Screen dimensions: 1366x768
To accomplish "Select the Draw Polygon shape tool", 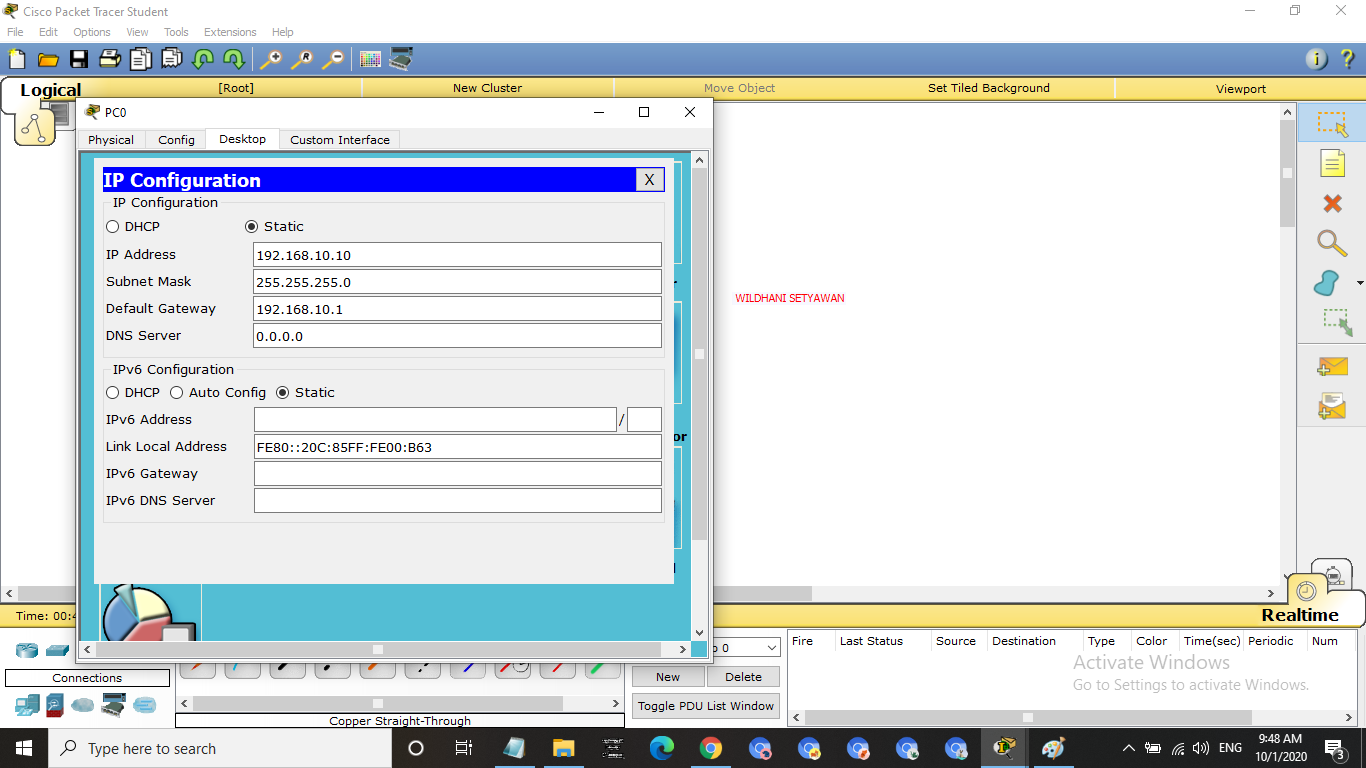I will pyautogui.click(x=1328, y=283).
